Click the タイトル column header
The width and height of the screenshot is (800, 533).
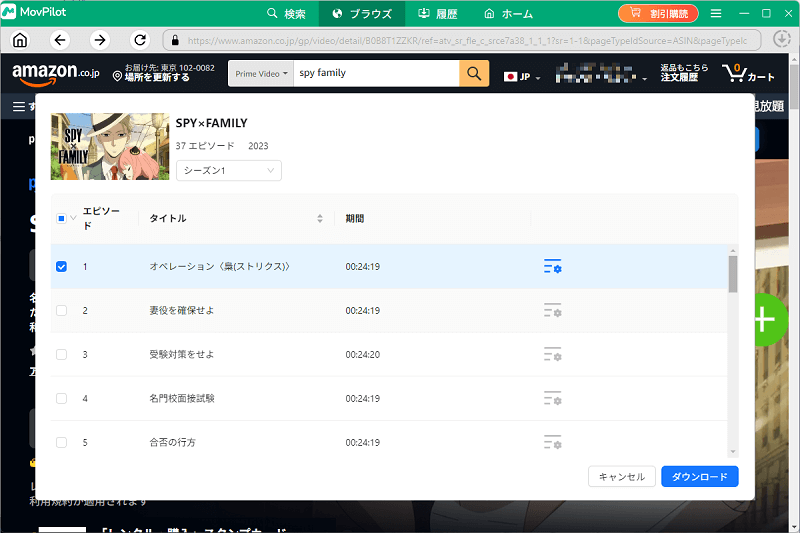[168, 218]
